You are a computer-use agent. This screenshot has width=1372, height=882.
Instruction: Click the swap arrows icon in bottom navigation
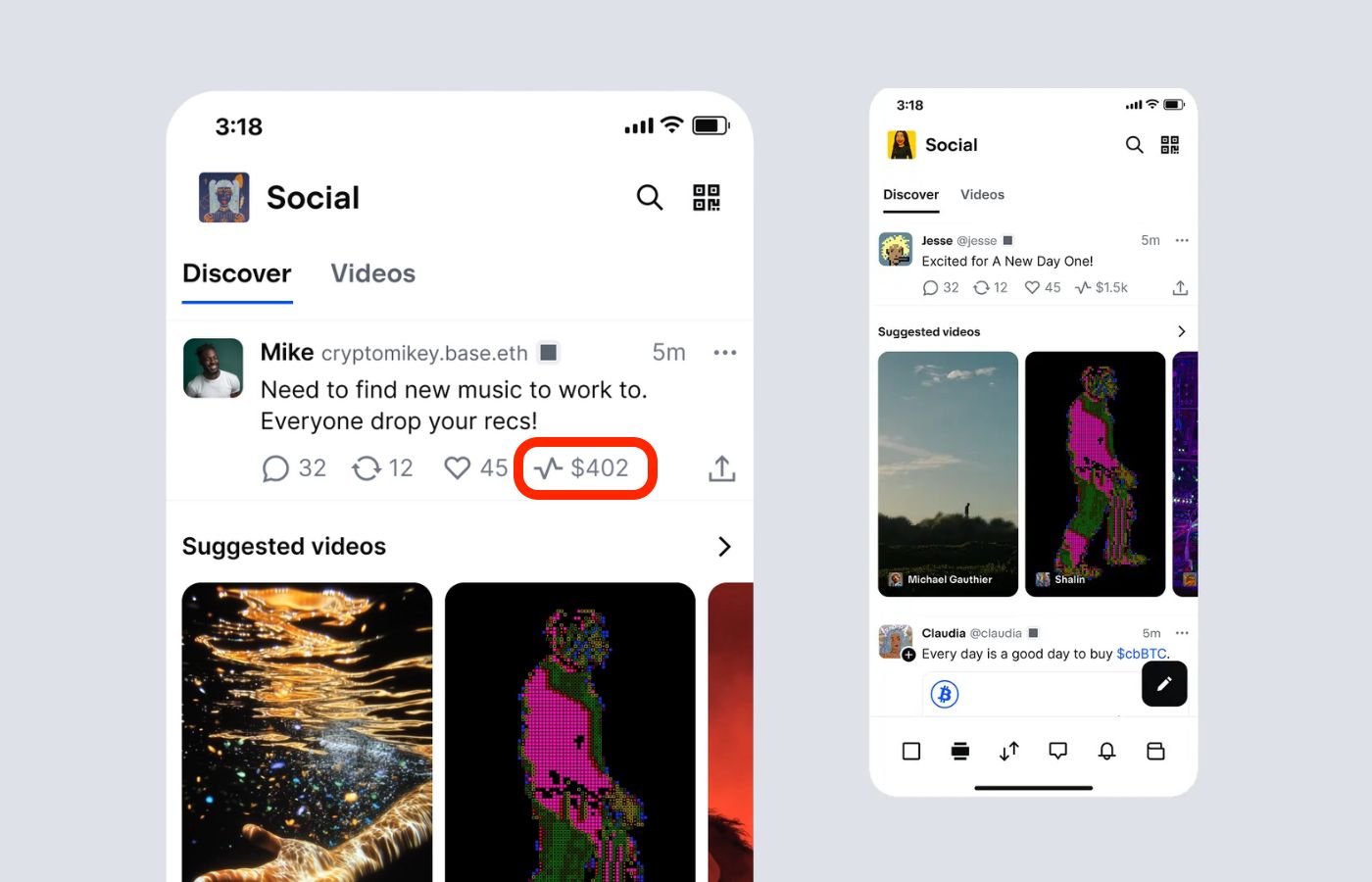tap(1008, 751)
